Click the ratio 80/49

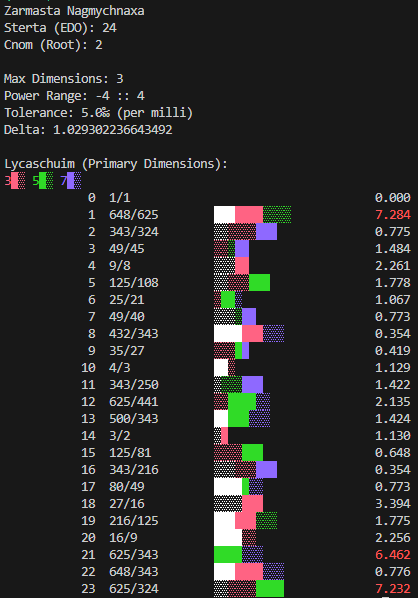coord(127,487)
